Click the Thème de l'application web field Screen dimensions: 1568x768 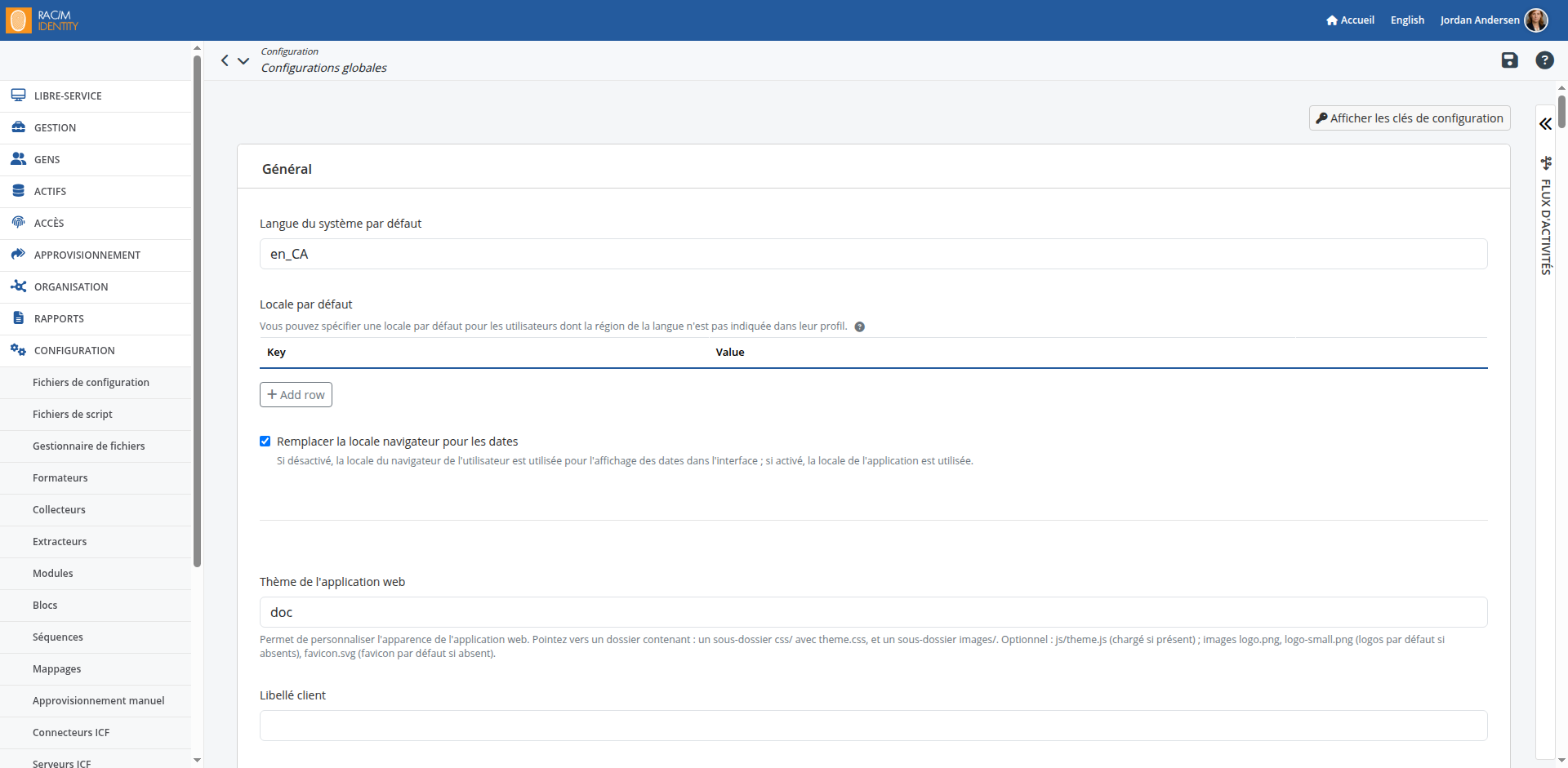[873, 612]
